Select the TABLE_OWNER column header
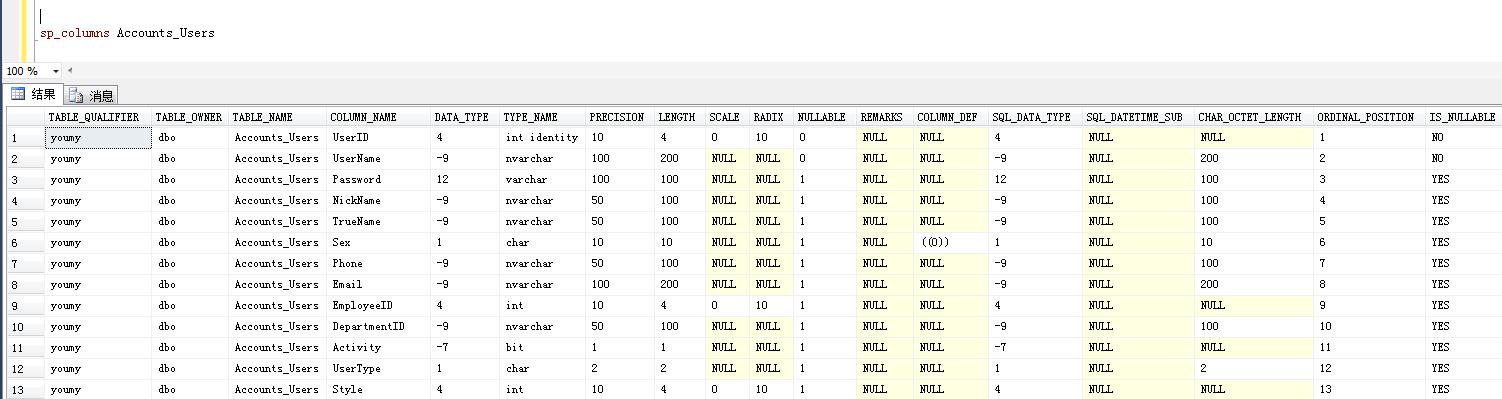Viewport: 1502px width, 399px height. pyautogui.click(x=190, y=117)
